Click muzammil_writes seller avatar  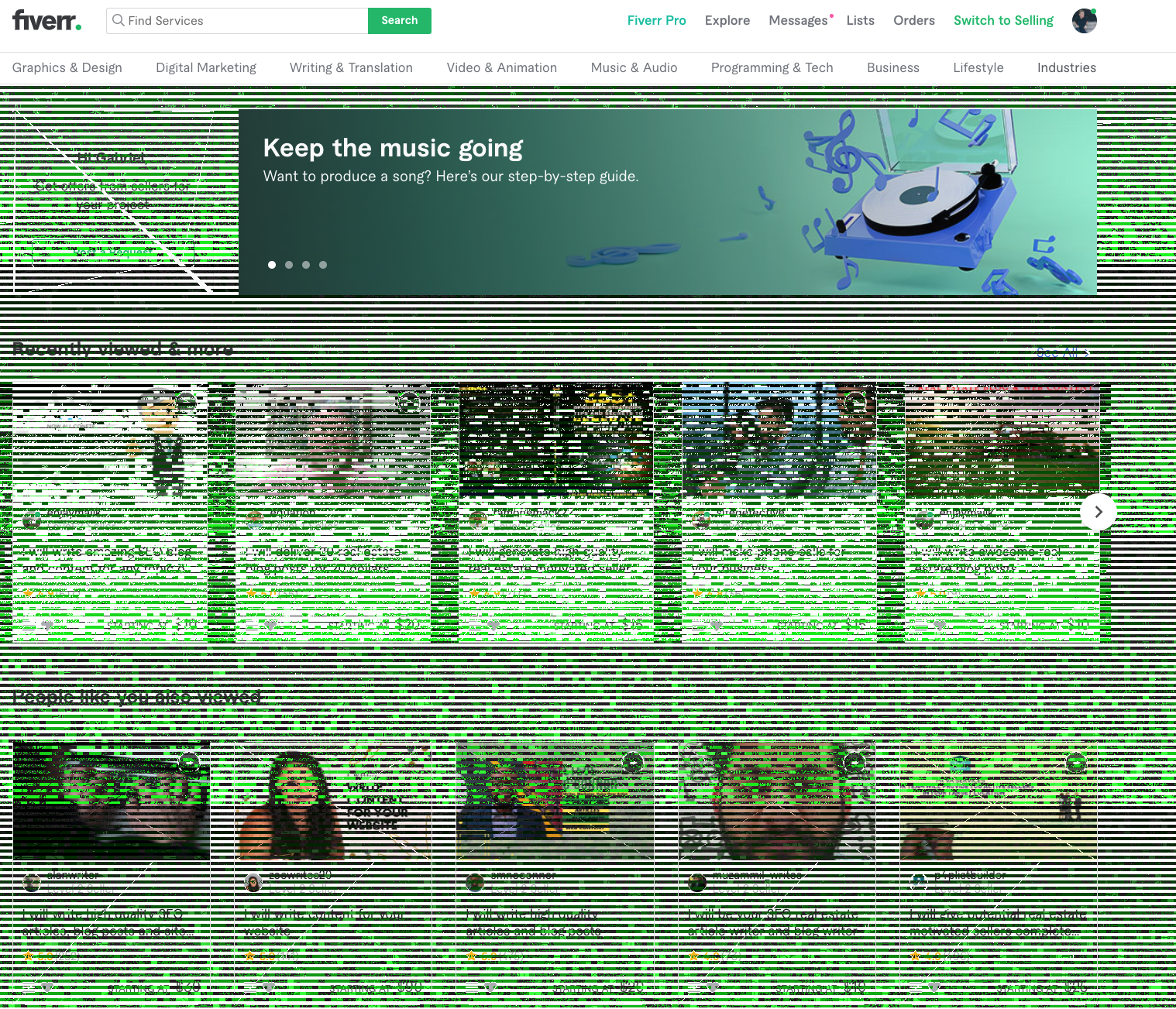pos(697,883)
